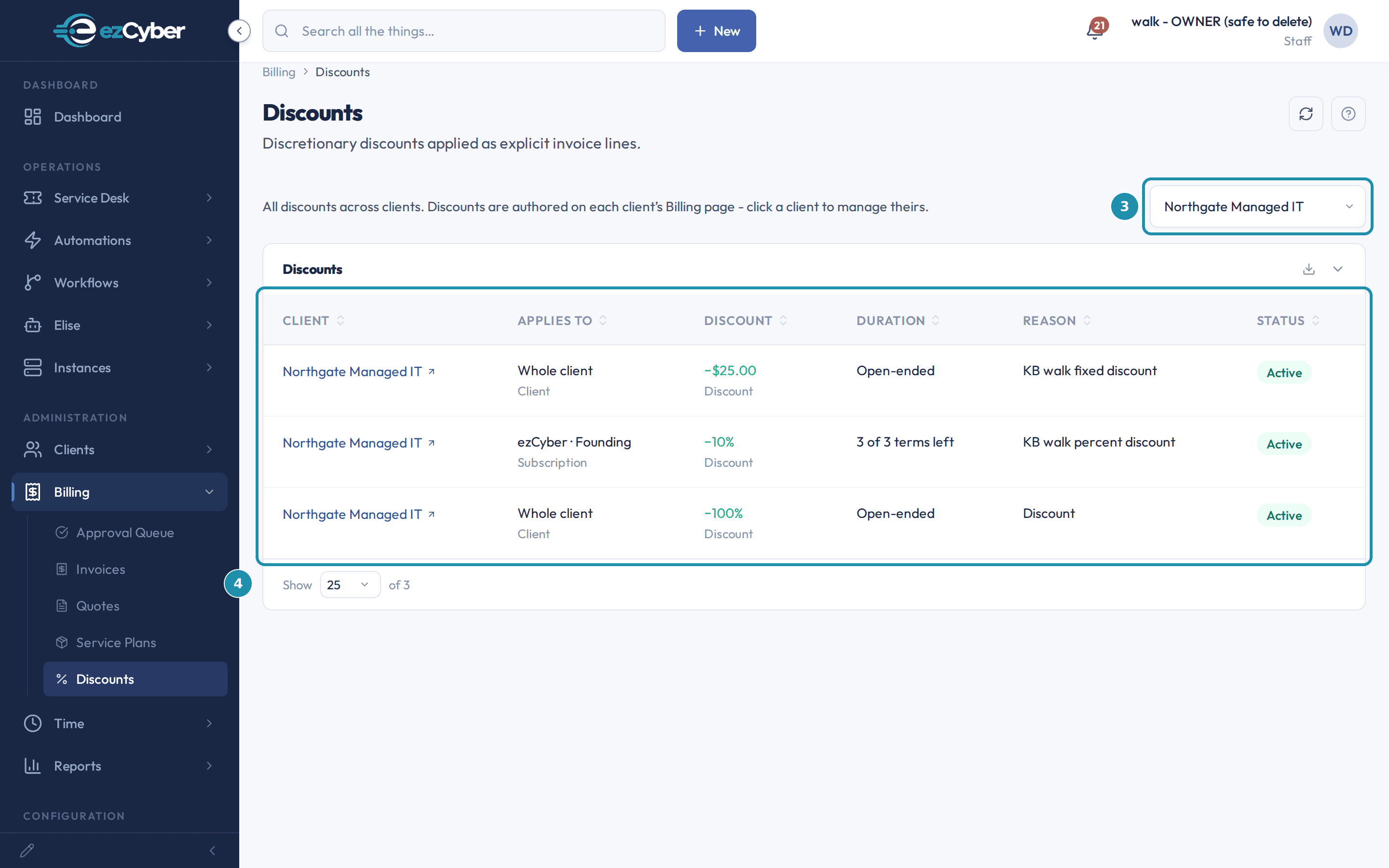Open notifications bell with 21 badge

pos(1095,30)
